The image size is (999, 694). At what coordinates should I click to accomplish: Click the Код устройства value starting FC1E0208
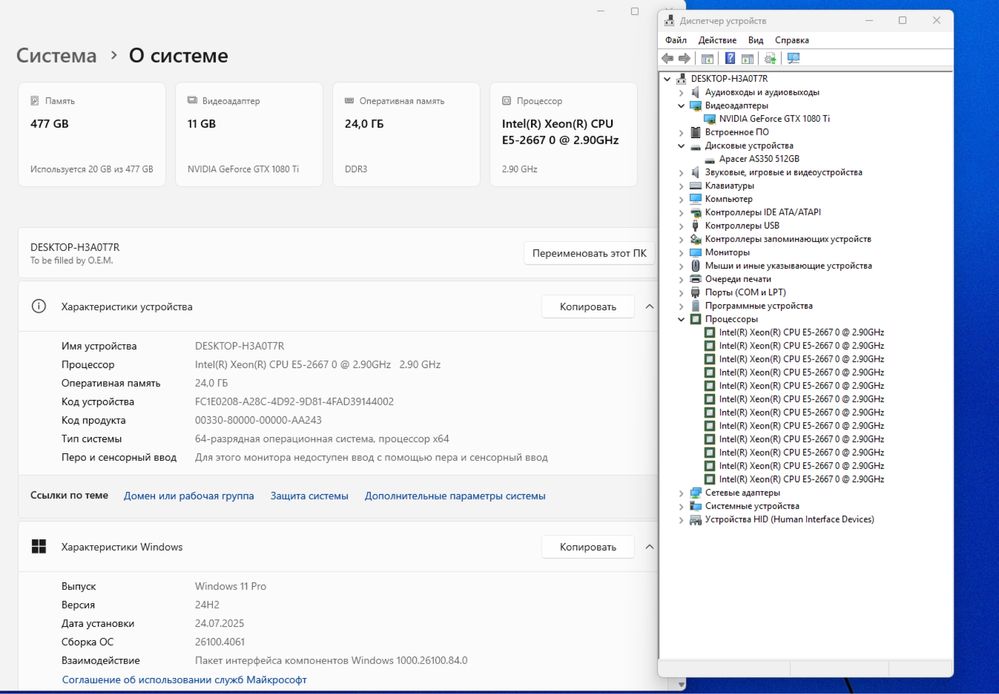[294, 402]
